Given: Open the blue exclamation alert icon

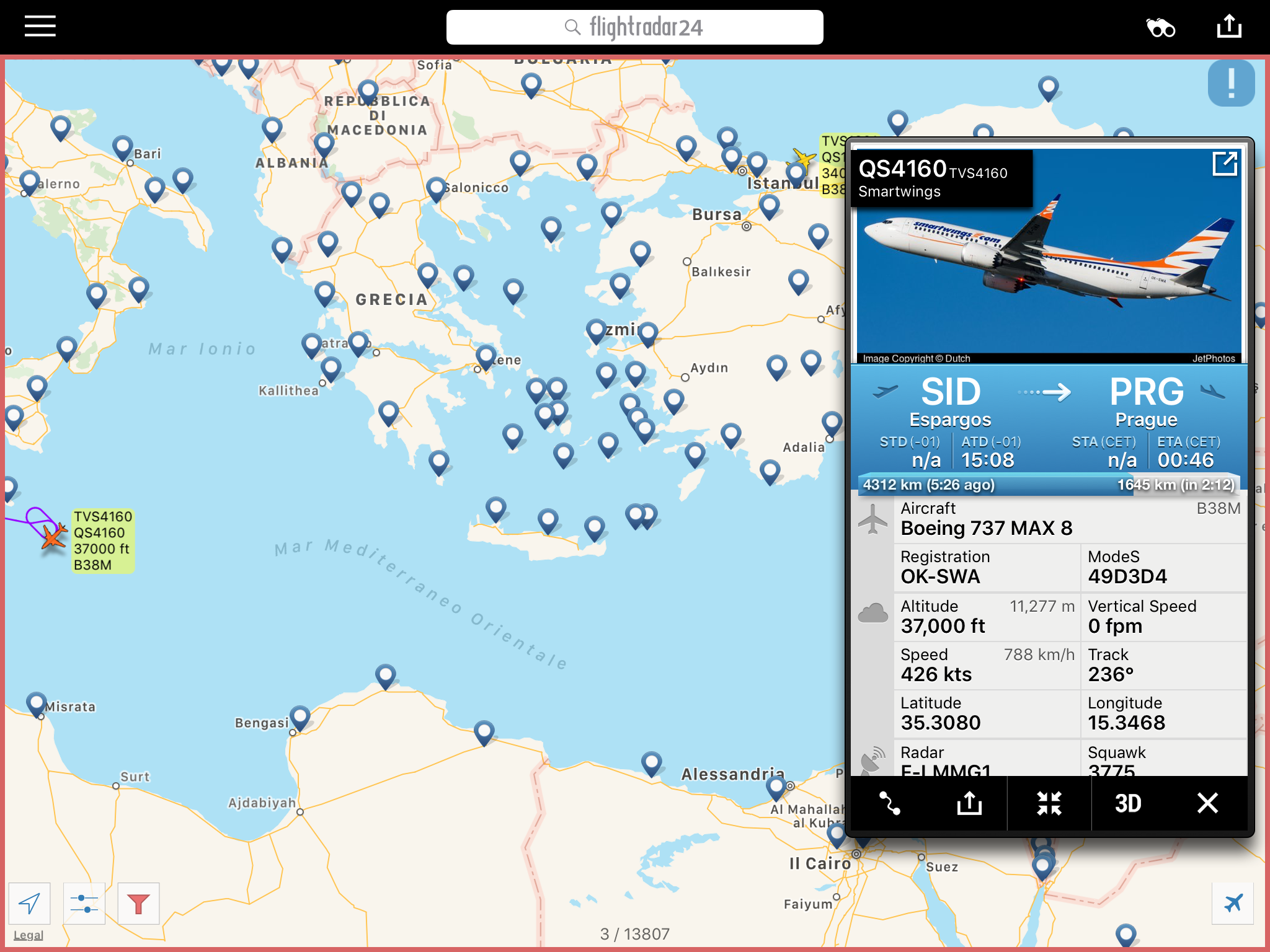Looking at the screenshot, I should (x=1231, y=83).
